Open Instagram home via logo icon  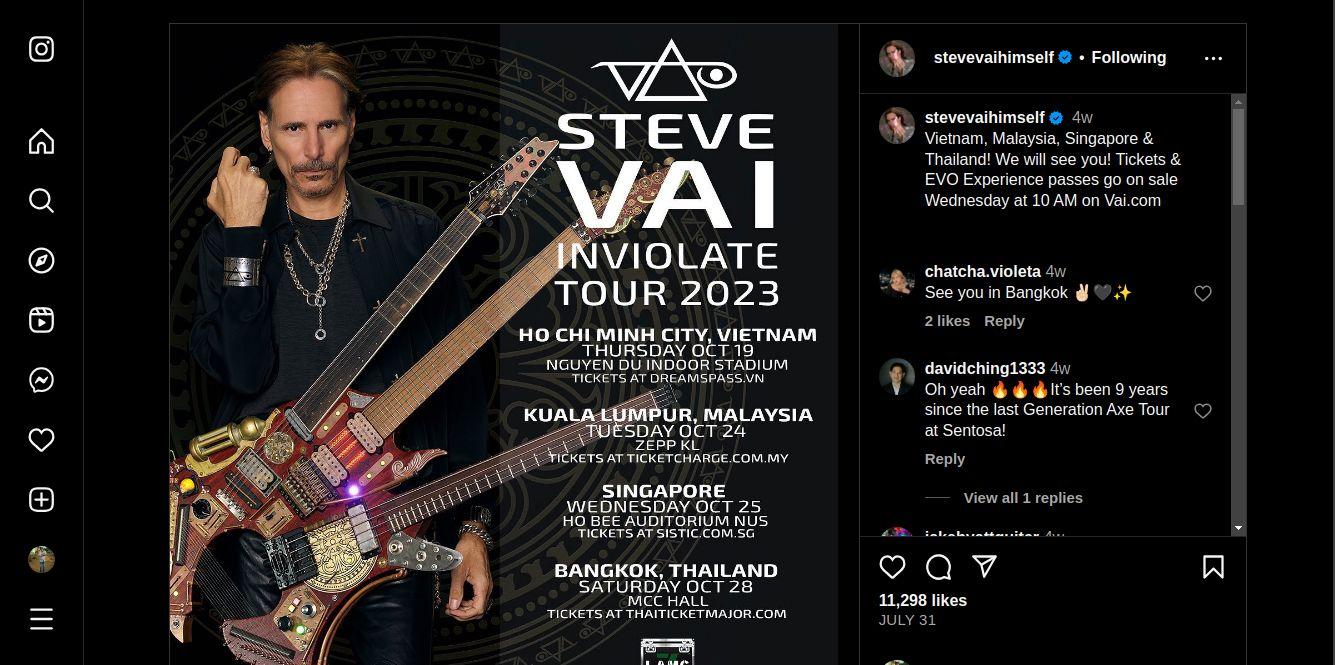coord(41,49)
